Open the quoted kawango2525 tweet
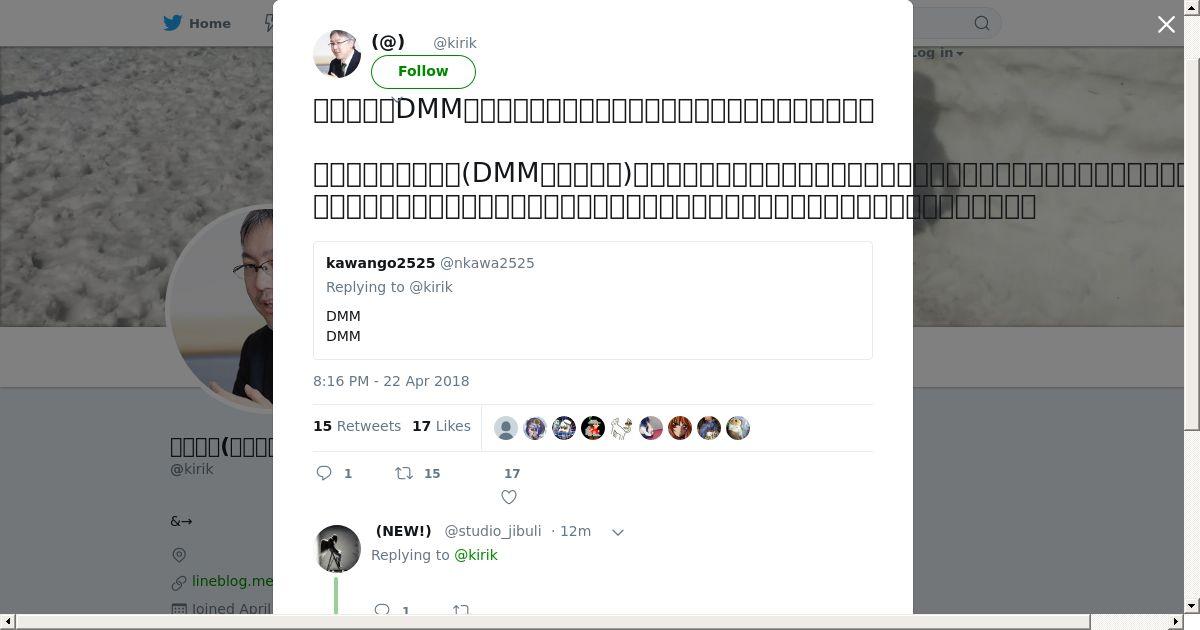Image resolution: width=1200 pixels, height=630 pixels. (593, 300)
